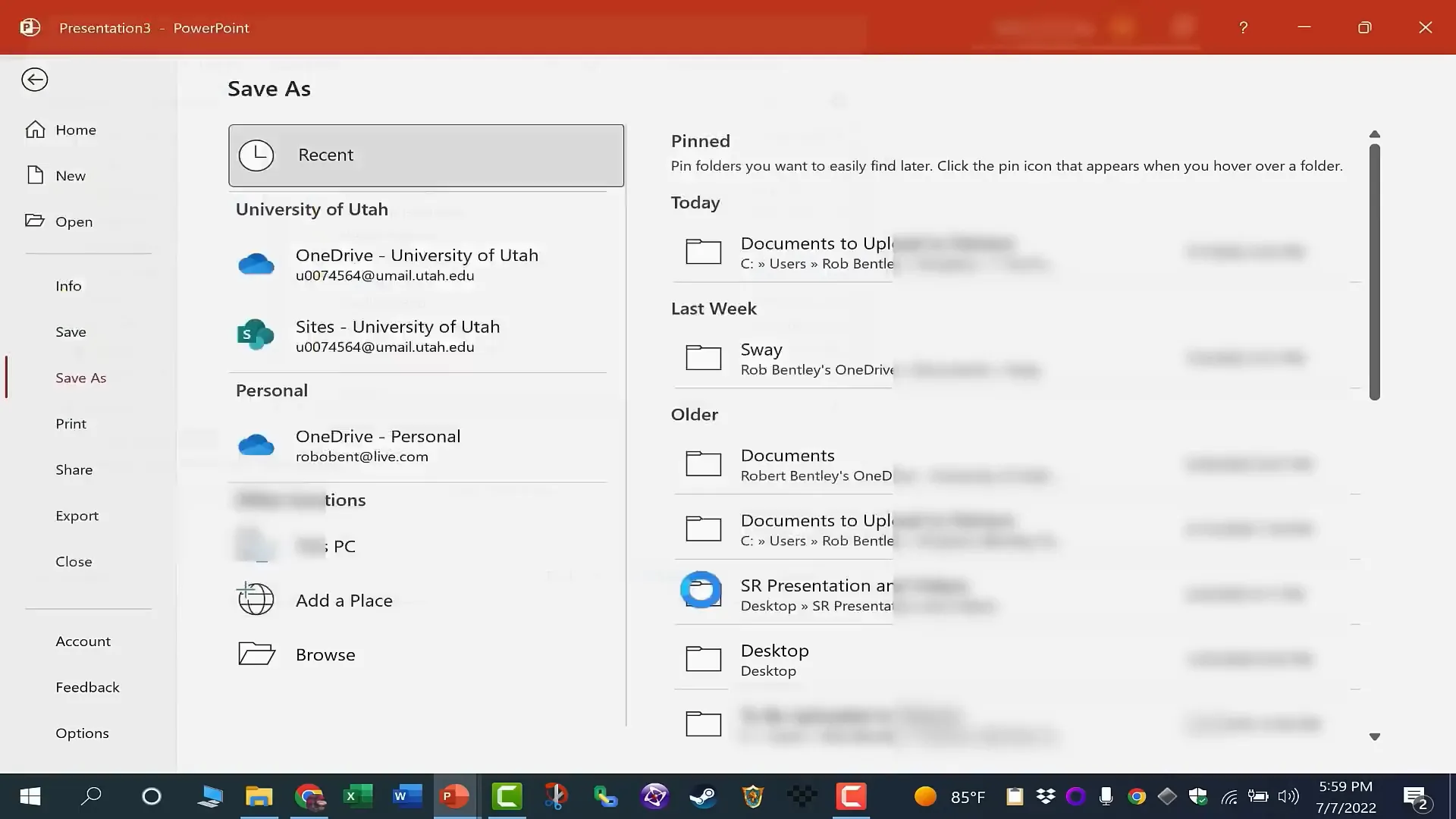Switch to Excel in the taskbar

coord(357,796)
